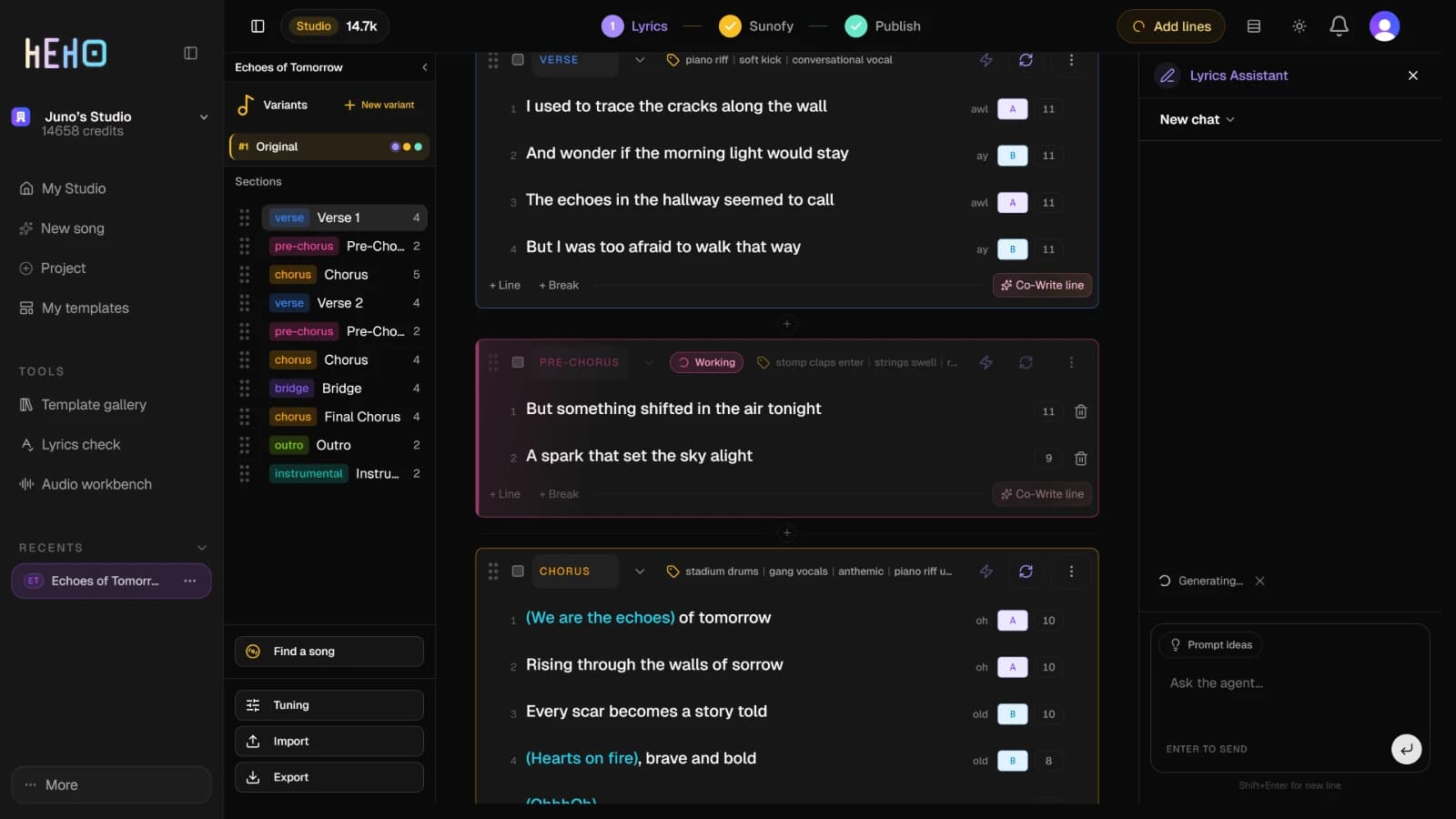Regenerate the Verse section with refresh icon
Screen dimensions: 1456x819
(x=1026, y=60)
